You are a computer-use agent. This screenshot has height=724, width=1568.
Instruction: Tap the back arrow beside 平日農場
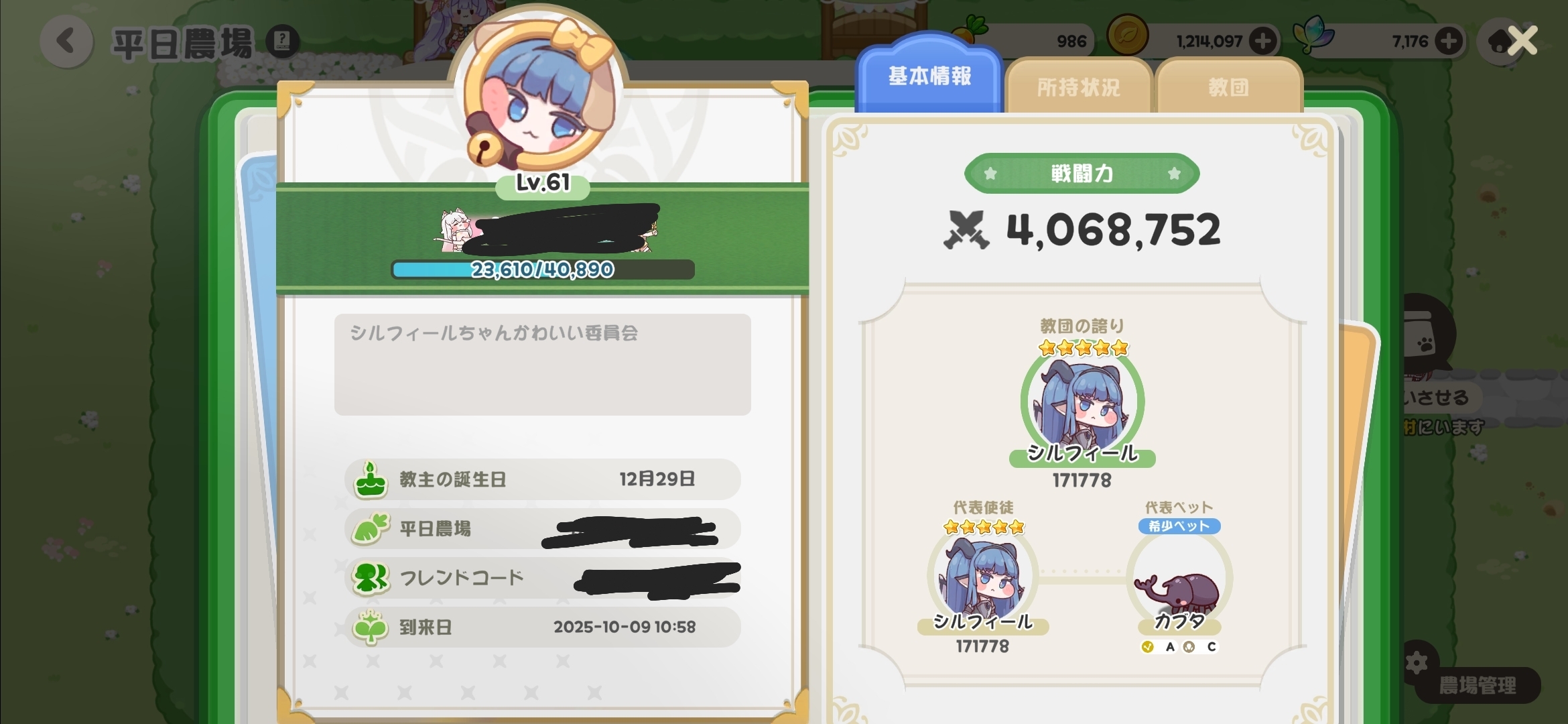(66, 42)
